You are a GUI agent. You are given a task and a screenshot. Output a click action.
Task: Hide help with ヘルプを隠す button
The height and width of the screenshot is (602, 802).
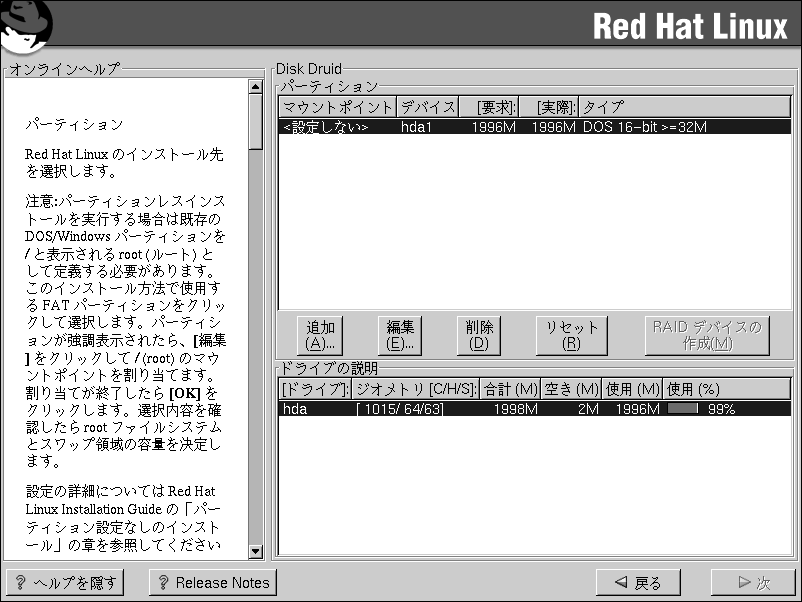pyautogui.click(x=66, y=583)
